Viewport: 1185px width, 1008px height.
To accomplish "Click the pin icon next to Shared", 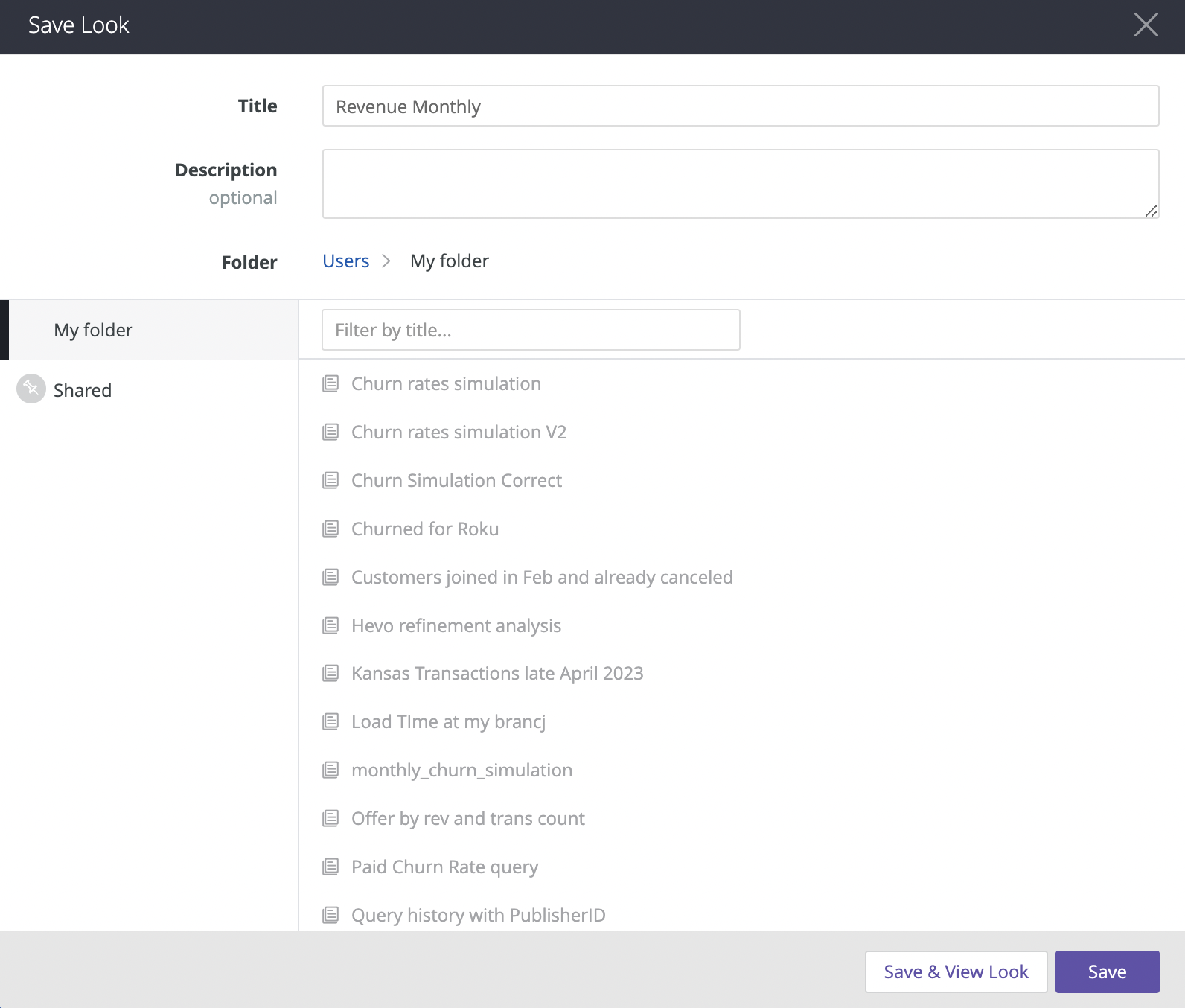I will pyautogui.click(x=31, y=389).
